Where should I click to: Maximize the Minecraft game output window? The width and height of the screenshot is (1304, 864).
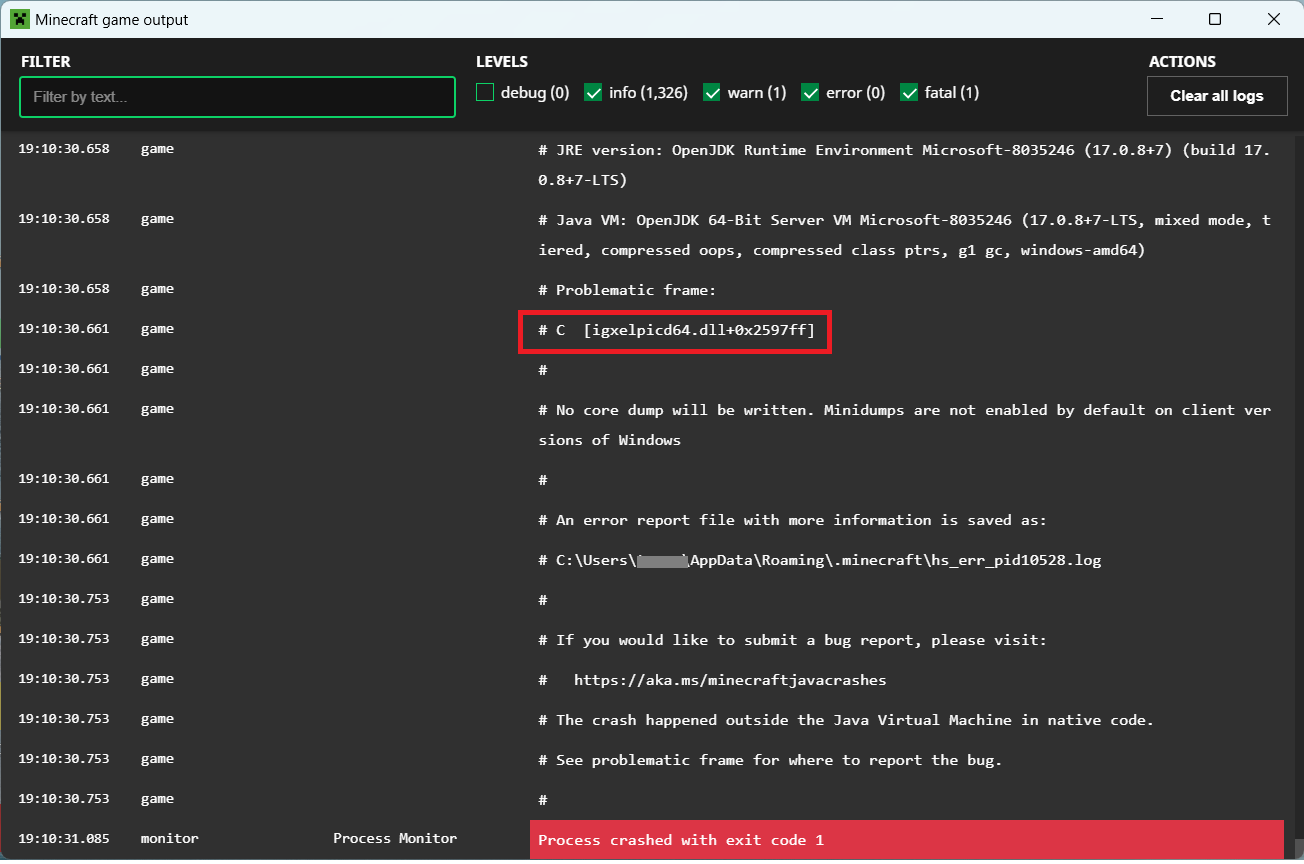1215,19
